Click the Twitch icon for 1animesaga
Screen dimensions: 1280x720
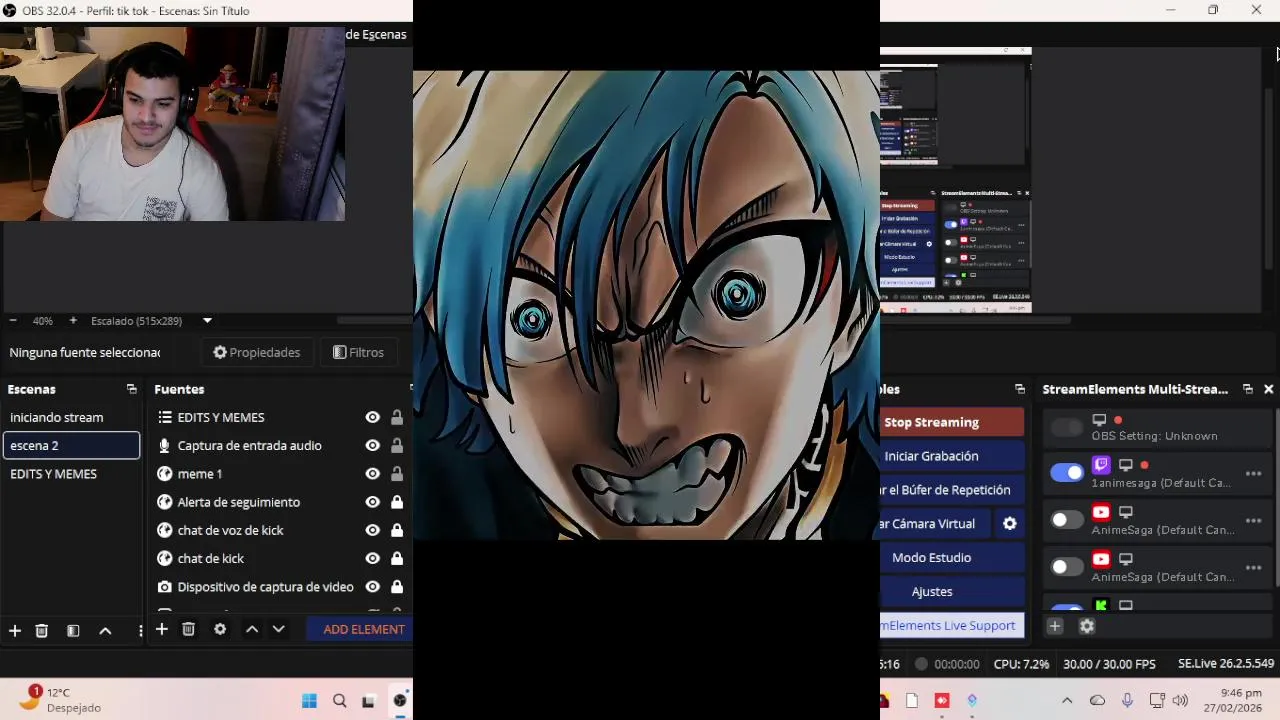coord(1101,465)
